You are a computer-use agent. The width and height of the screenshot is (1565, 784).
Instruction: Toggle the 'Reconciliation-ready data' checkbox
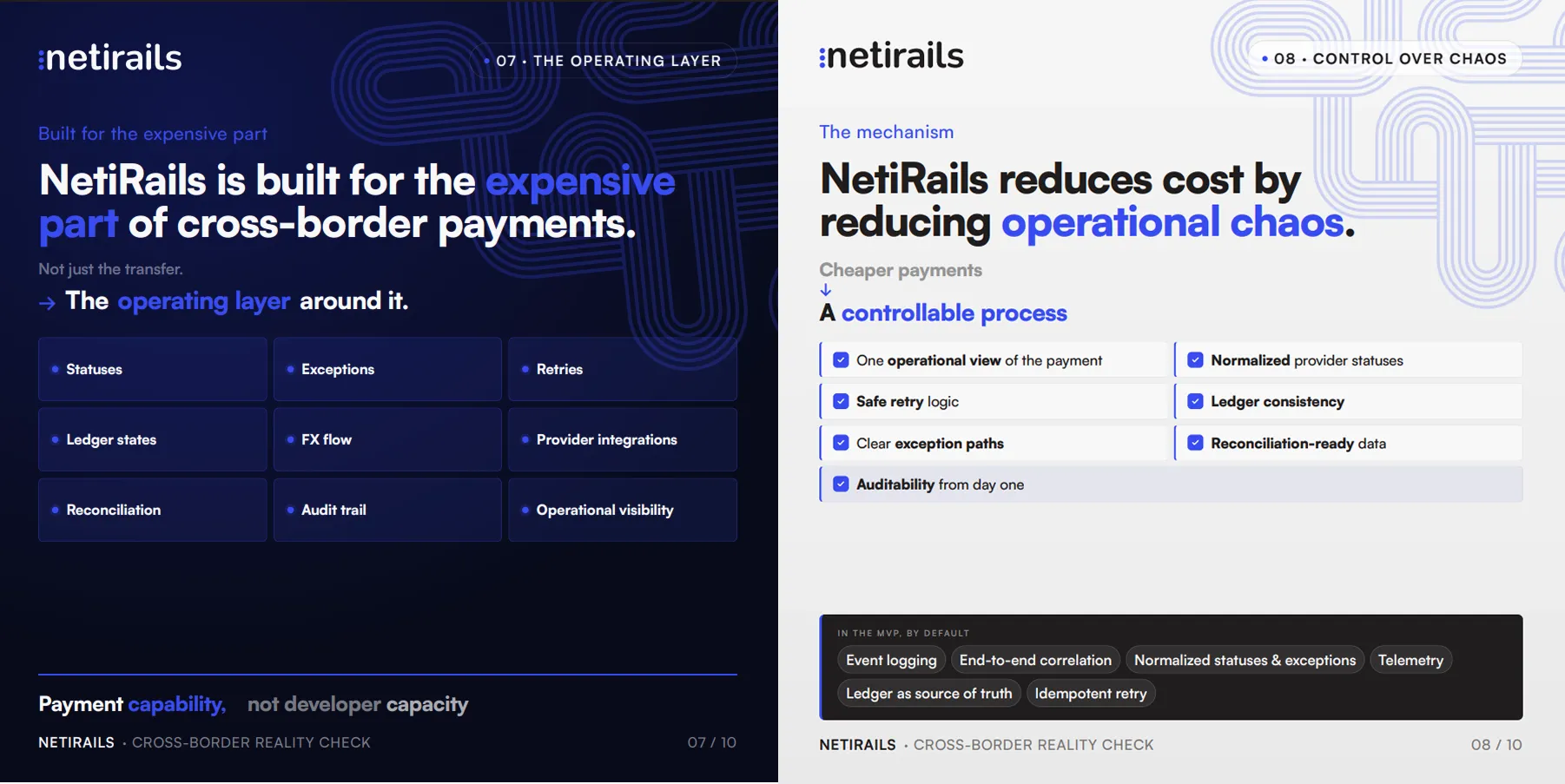click(x=1195, y=443)
